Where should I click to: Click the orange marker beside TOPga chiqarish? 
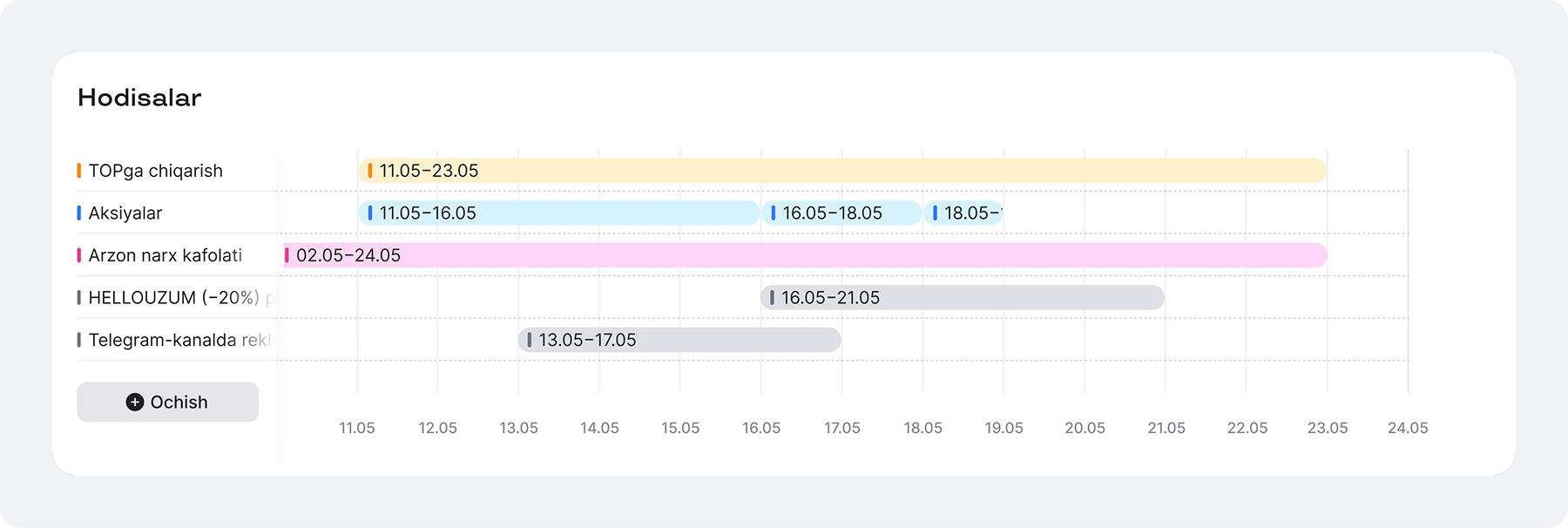coord(79,171)
